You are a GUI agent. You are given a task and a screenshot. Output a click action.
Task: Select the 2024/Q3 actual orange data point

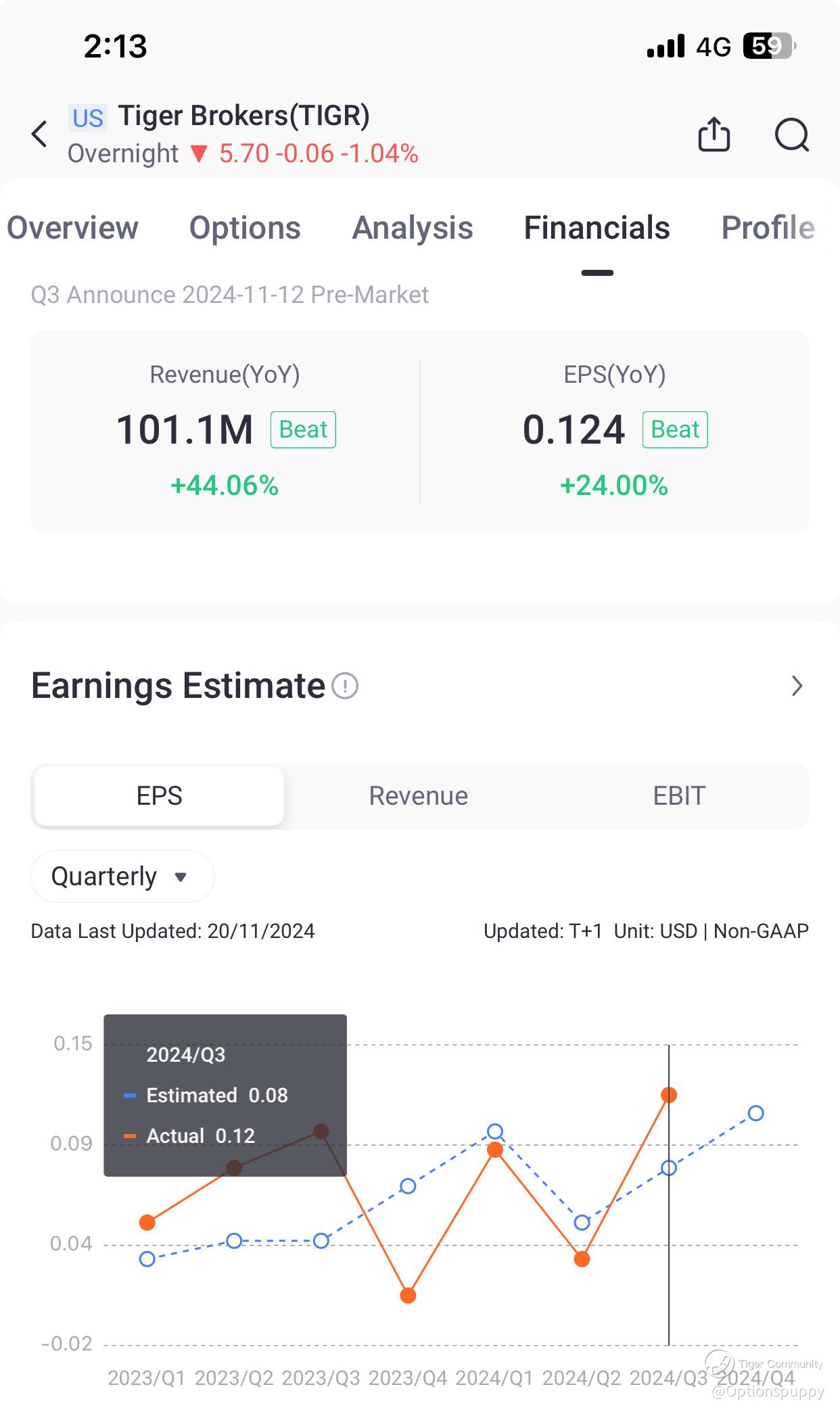click(x=669, y=1095)
